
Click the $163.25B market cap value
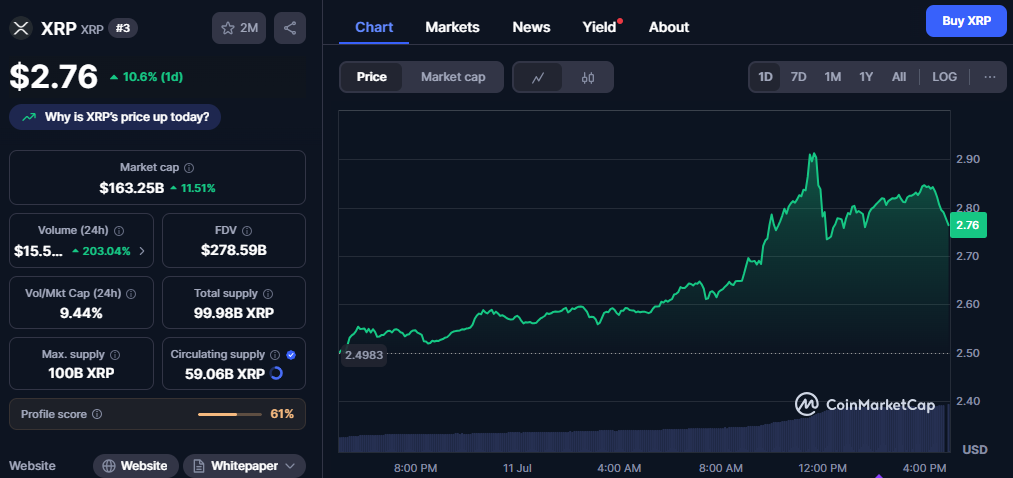point(132,188)
